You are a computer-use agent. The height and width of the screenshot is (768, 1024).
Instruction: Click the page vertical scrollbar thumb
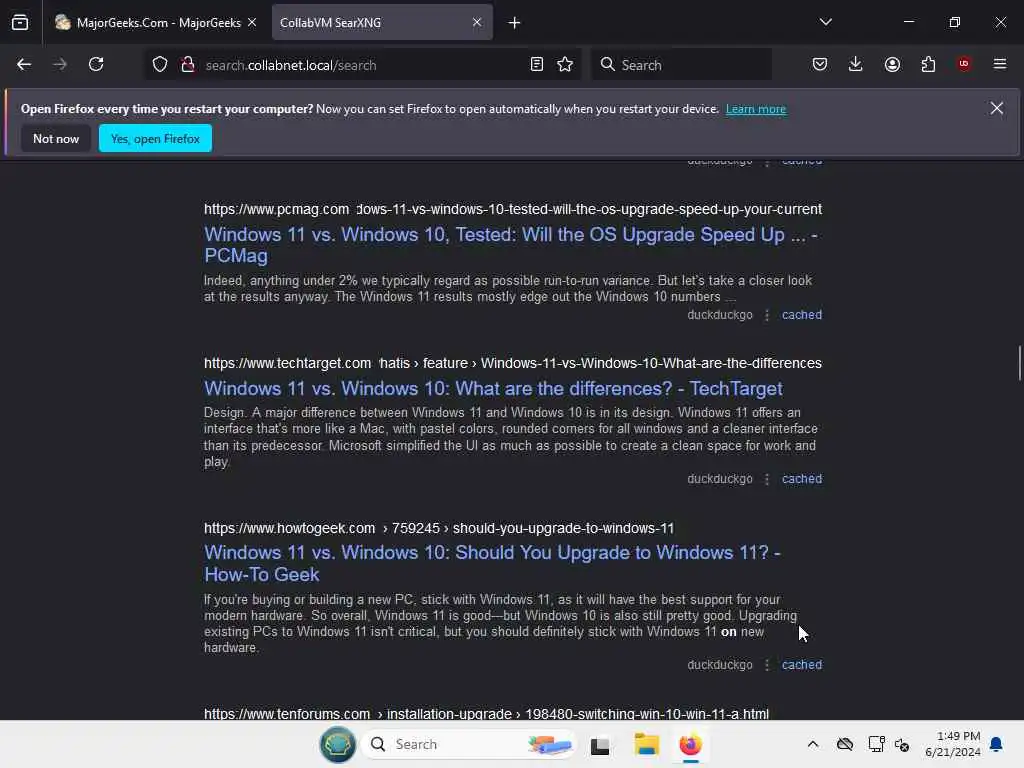[x=1019, y=363]
